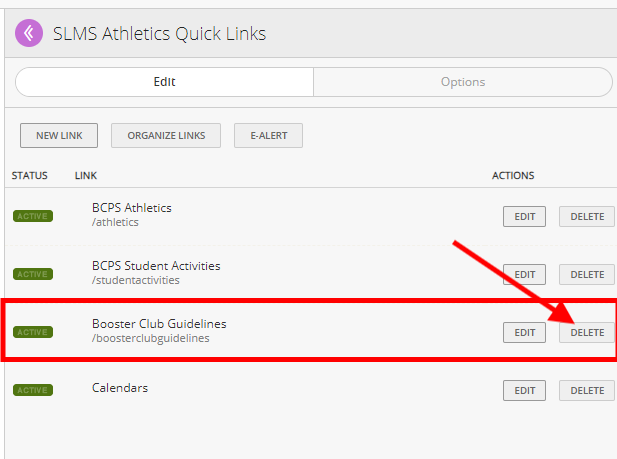Click the purple back arrow icon
Viewport: 617px width, 459px height.
[x=29, y=33]
